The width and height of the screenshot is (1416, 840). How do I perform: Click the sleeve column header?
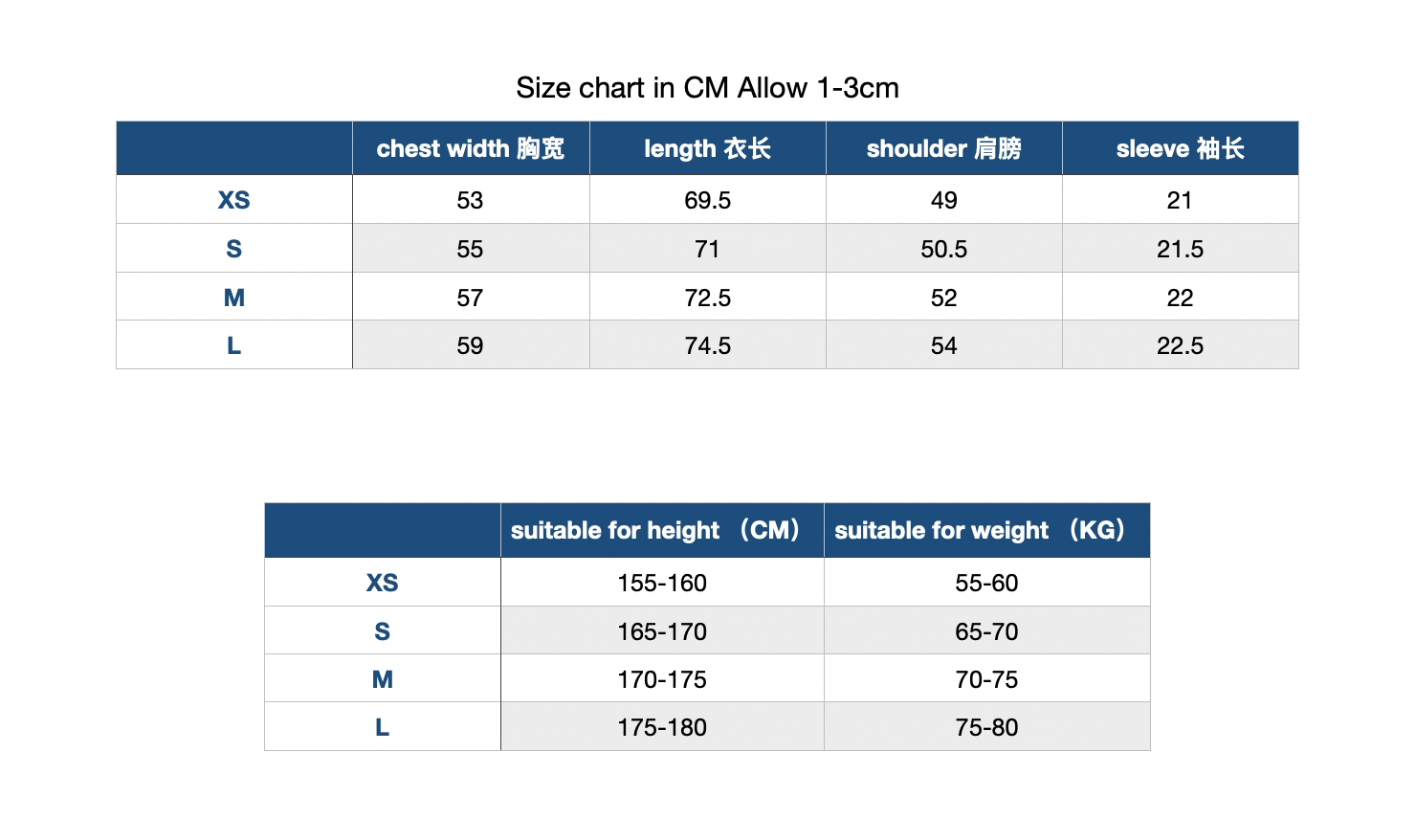click(1180, 148)
